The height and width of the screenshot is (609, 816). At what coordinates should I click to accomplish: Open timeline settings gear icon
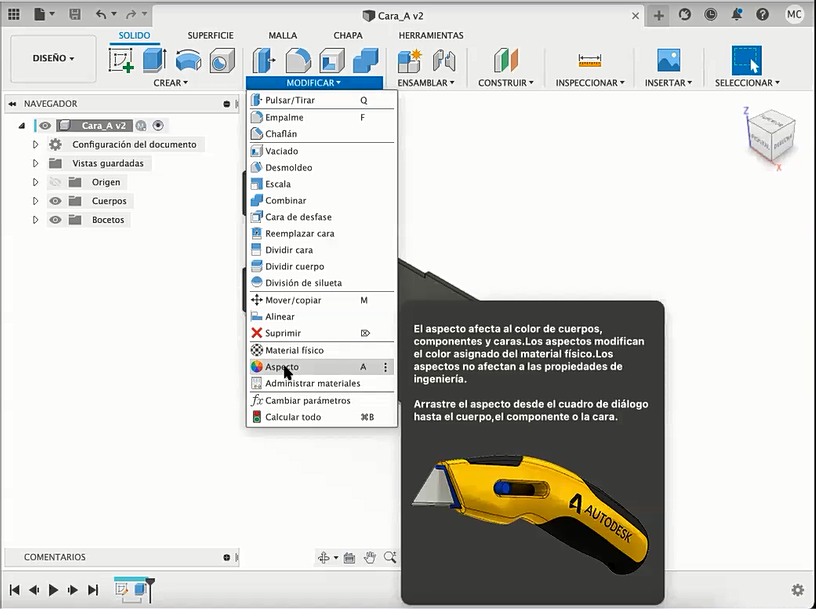pyautogui.click(x=798, y=590)
